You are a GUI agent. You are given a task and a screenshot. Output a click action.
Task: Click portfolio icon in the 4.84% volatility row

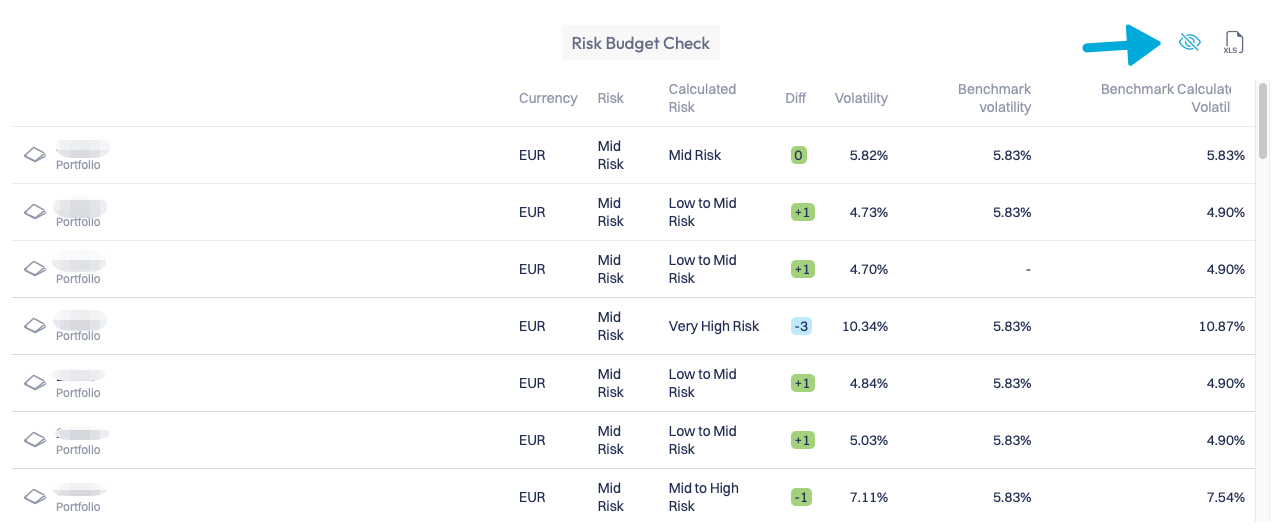tap(35, 383)
